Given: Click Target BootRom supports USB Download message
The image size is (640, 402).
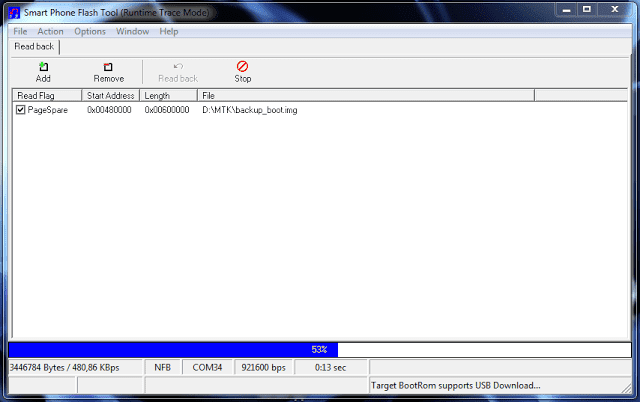Looking at the screenshot, I should pos(456,386).
